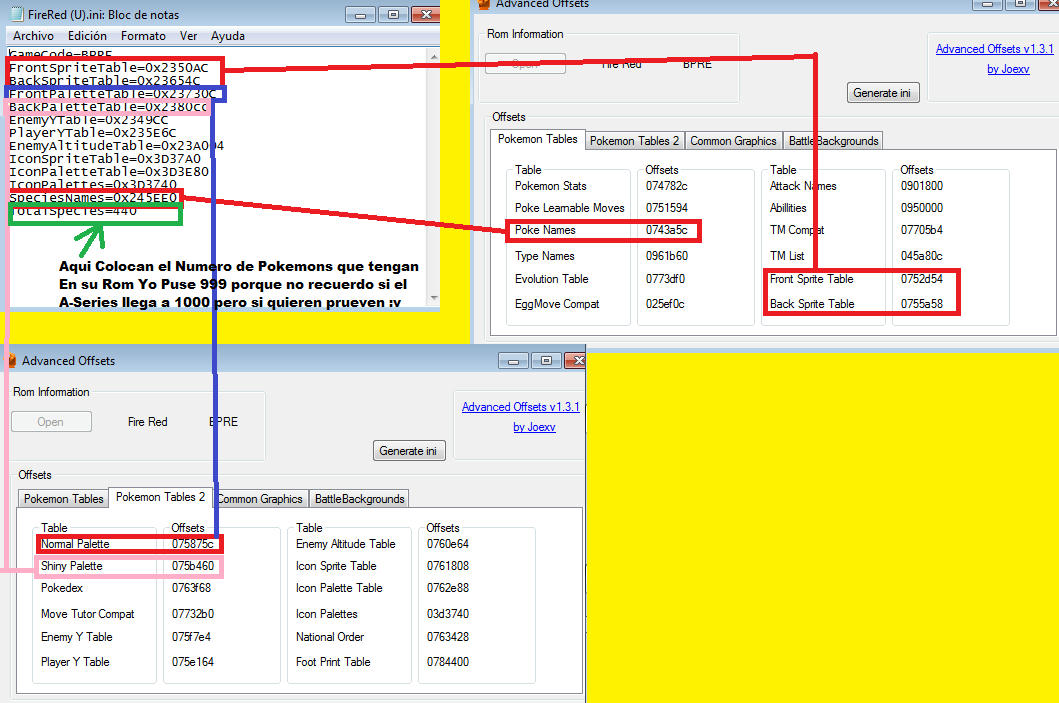Click Generate ini in lower Advanced Offsets window
Viewport: 1059px width, 703px height.
point(409,450)
